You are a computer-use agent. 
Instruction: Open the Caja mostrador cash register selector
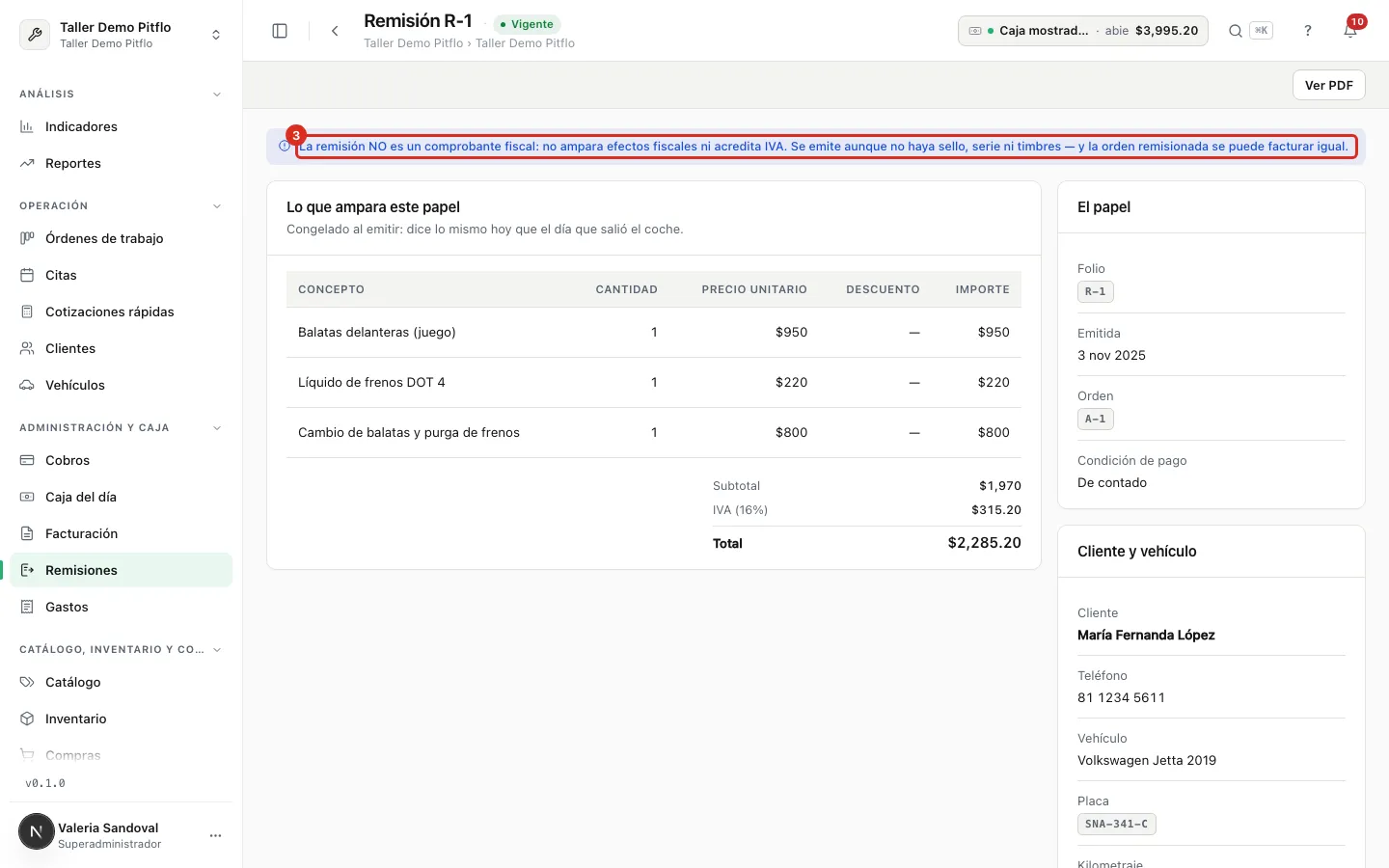click(1082, 31)
